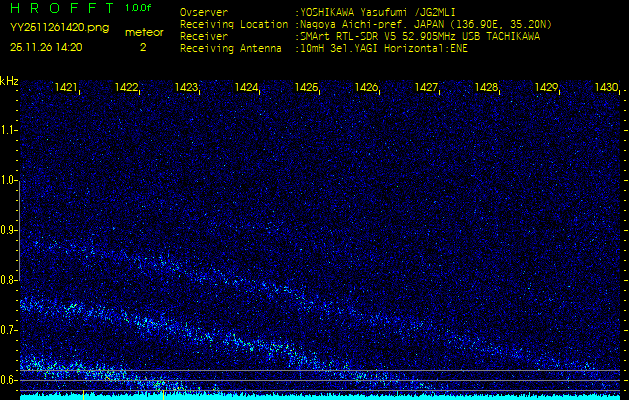Click the HROFFT title text
The image size is (629, 400).
point(60,9)
